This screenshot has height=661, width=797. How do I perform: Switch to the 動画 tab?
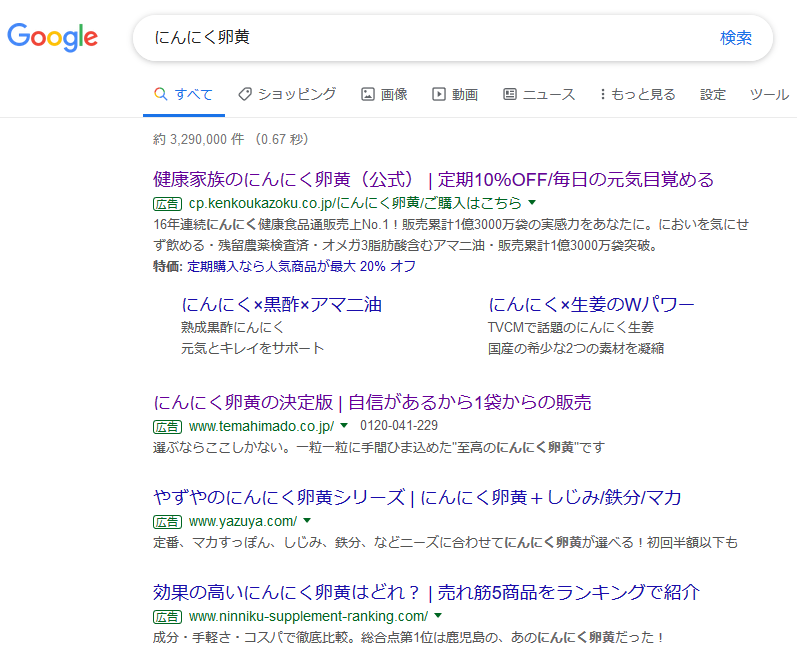[455, 95]
